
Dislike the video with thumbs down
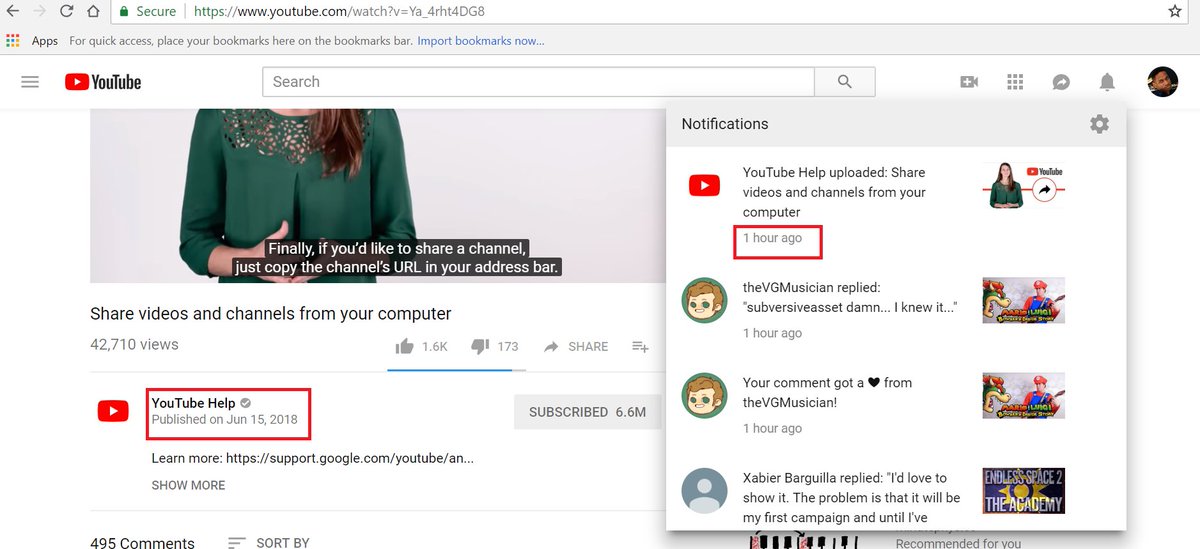(x=480, y=346)
